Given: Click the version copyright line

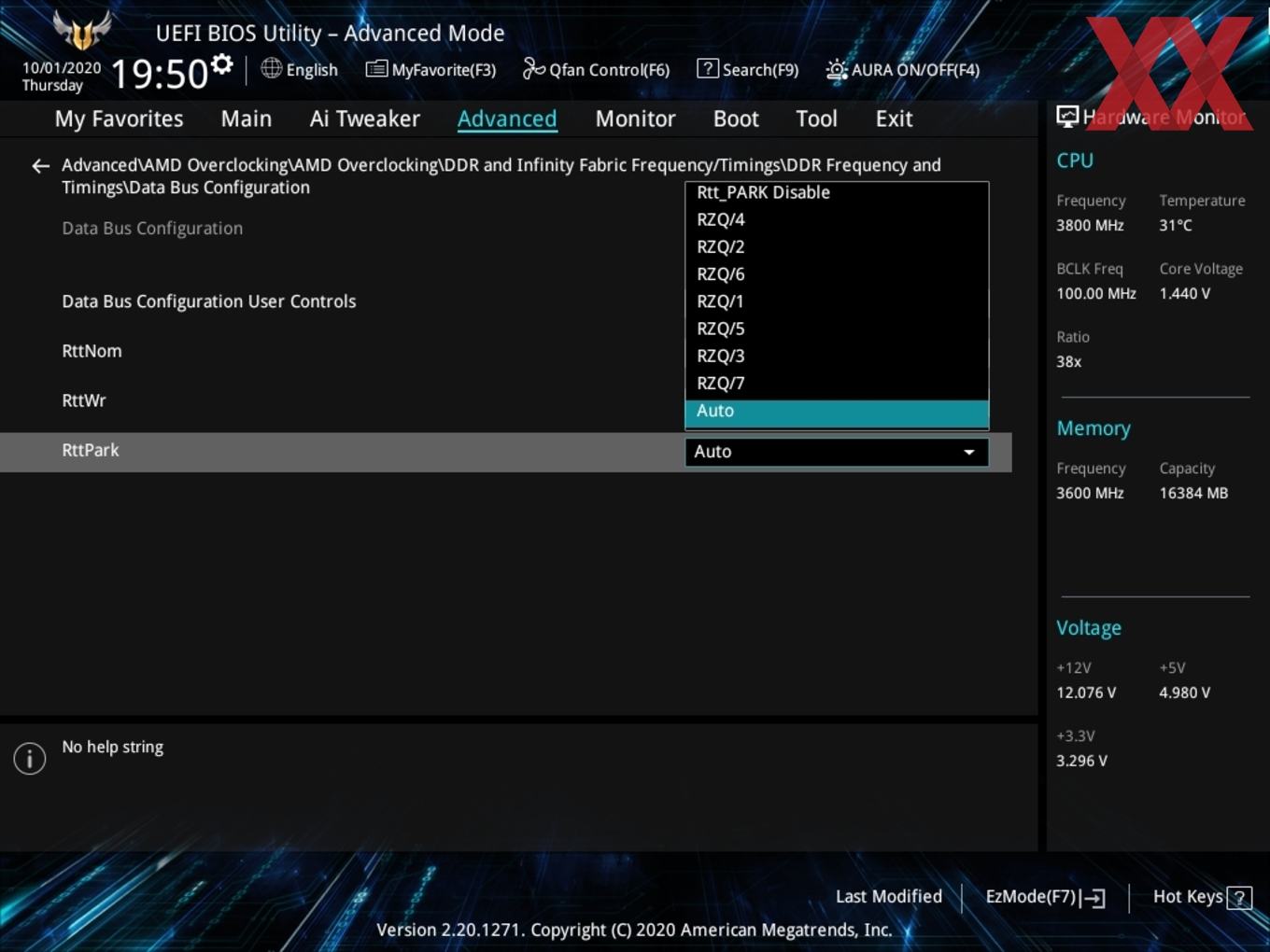Looking at the screenshot, I should point(634,930).
